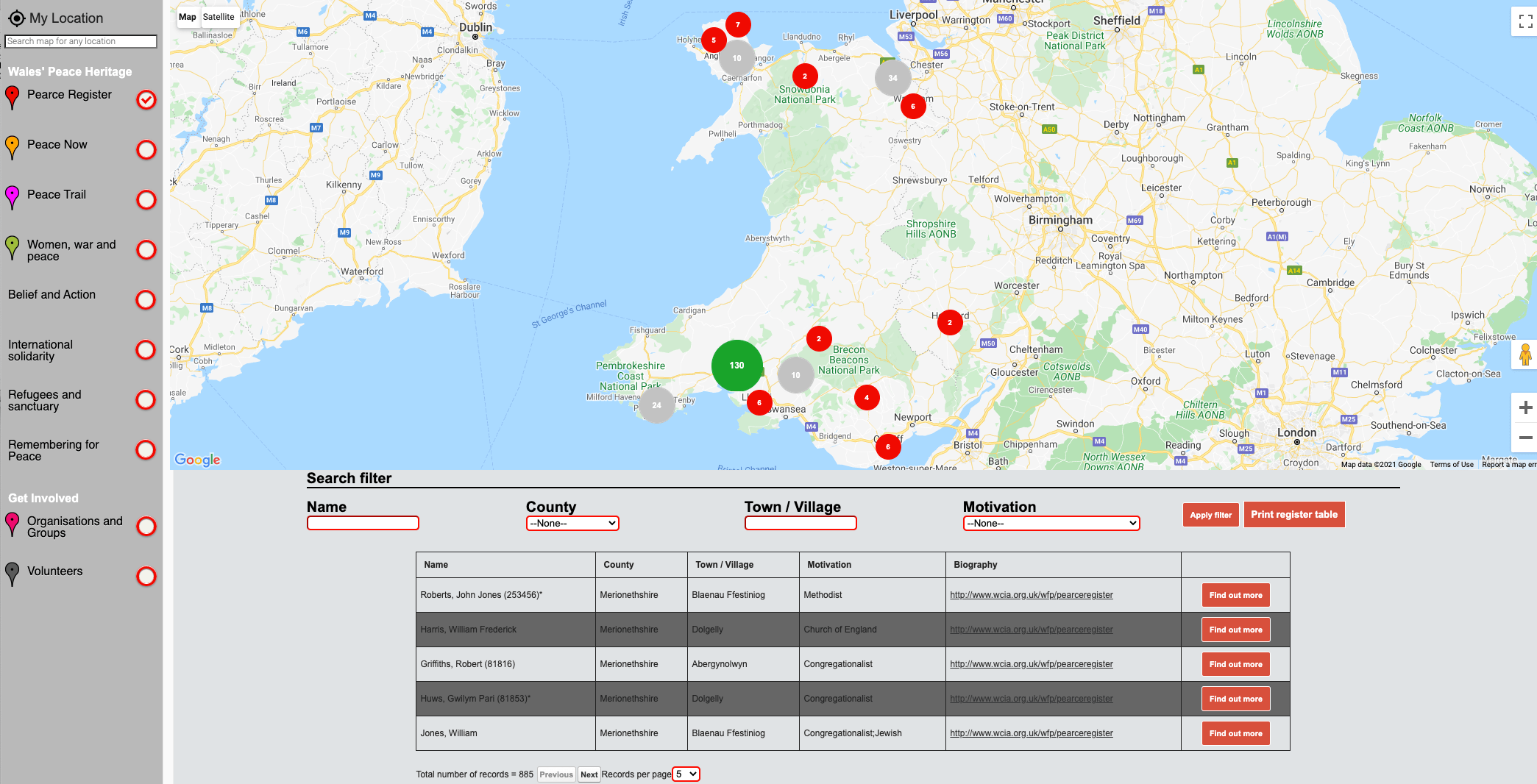Click the My Location crosshair icon
This screenshot has height=784, width=1537.
[16, 18]
